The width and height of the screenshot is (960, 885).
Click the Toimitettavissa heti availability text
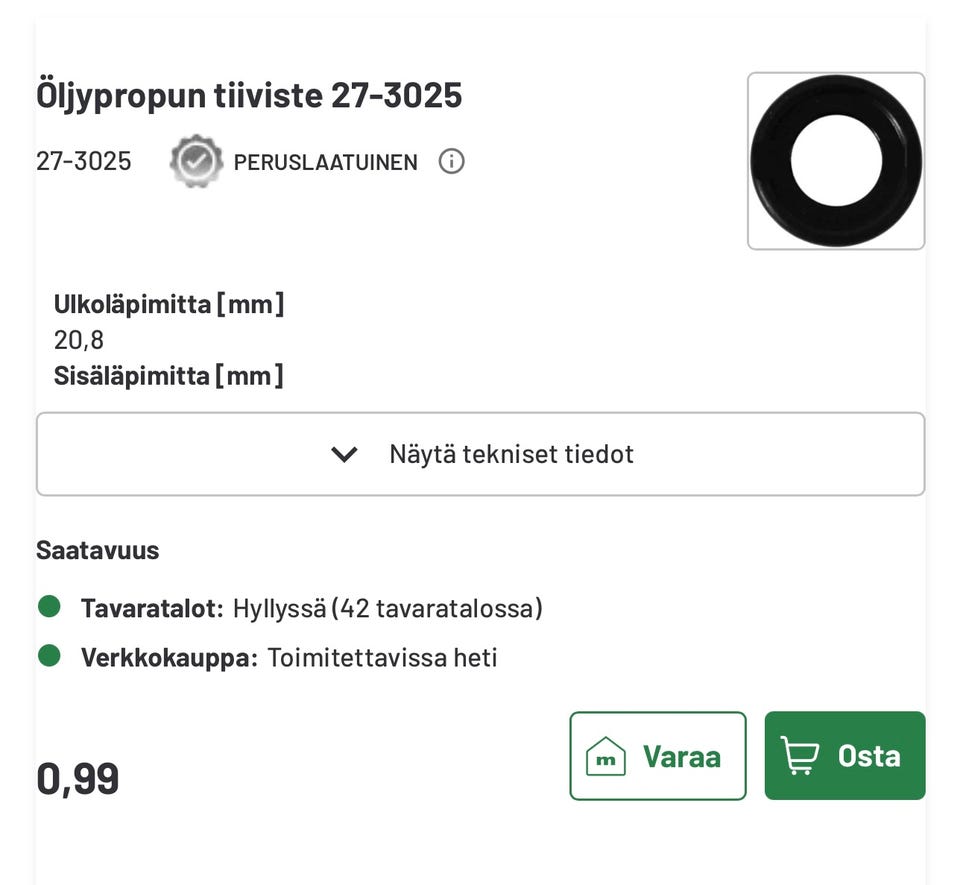[x=381, y=658]
